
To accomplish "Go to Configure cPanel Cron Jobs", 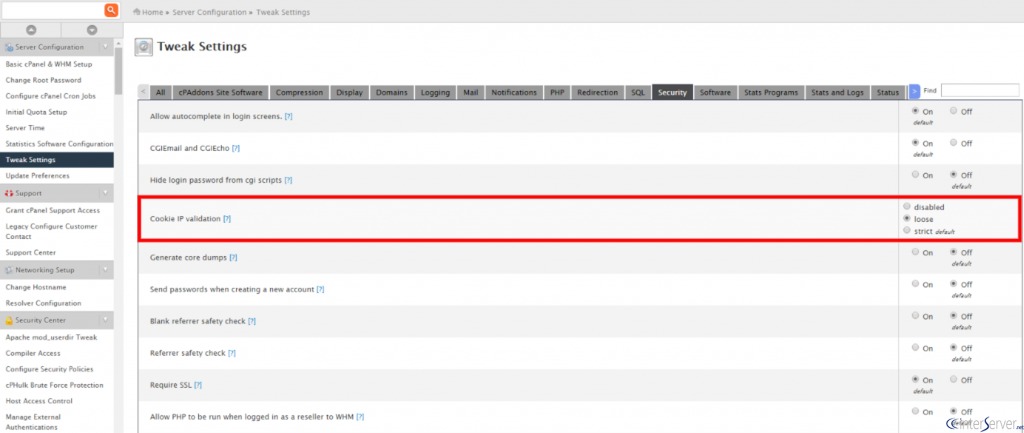I will [50, 96].
